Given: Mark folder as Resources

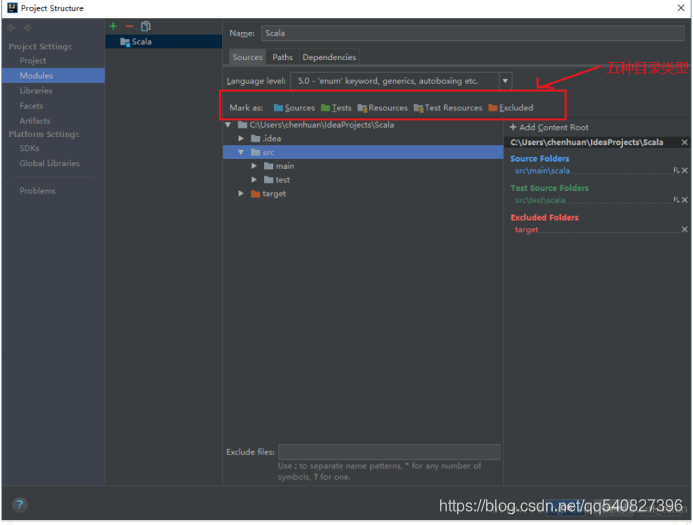Looking at the screenshot, I should click(382, 108).
